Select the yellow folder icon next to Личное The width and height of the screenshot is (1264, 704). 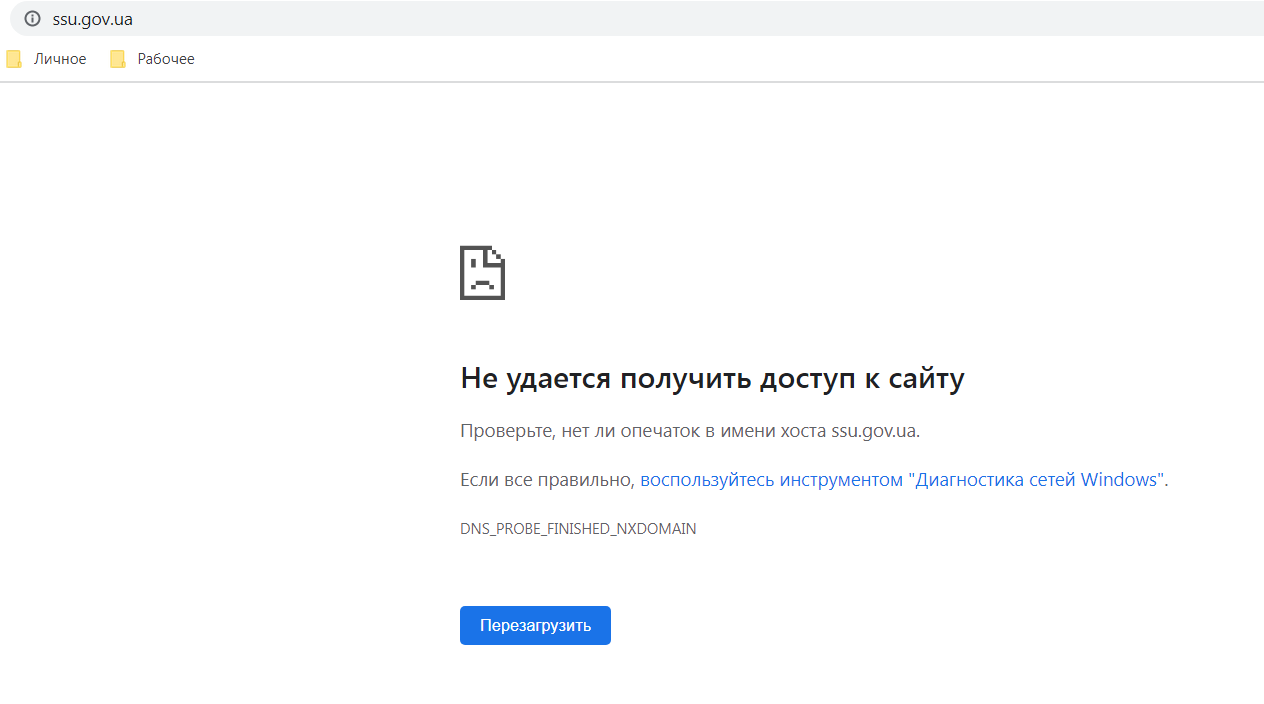click(x=14, y=58)
